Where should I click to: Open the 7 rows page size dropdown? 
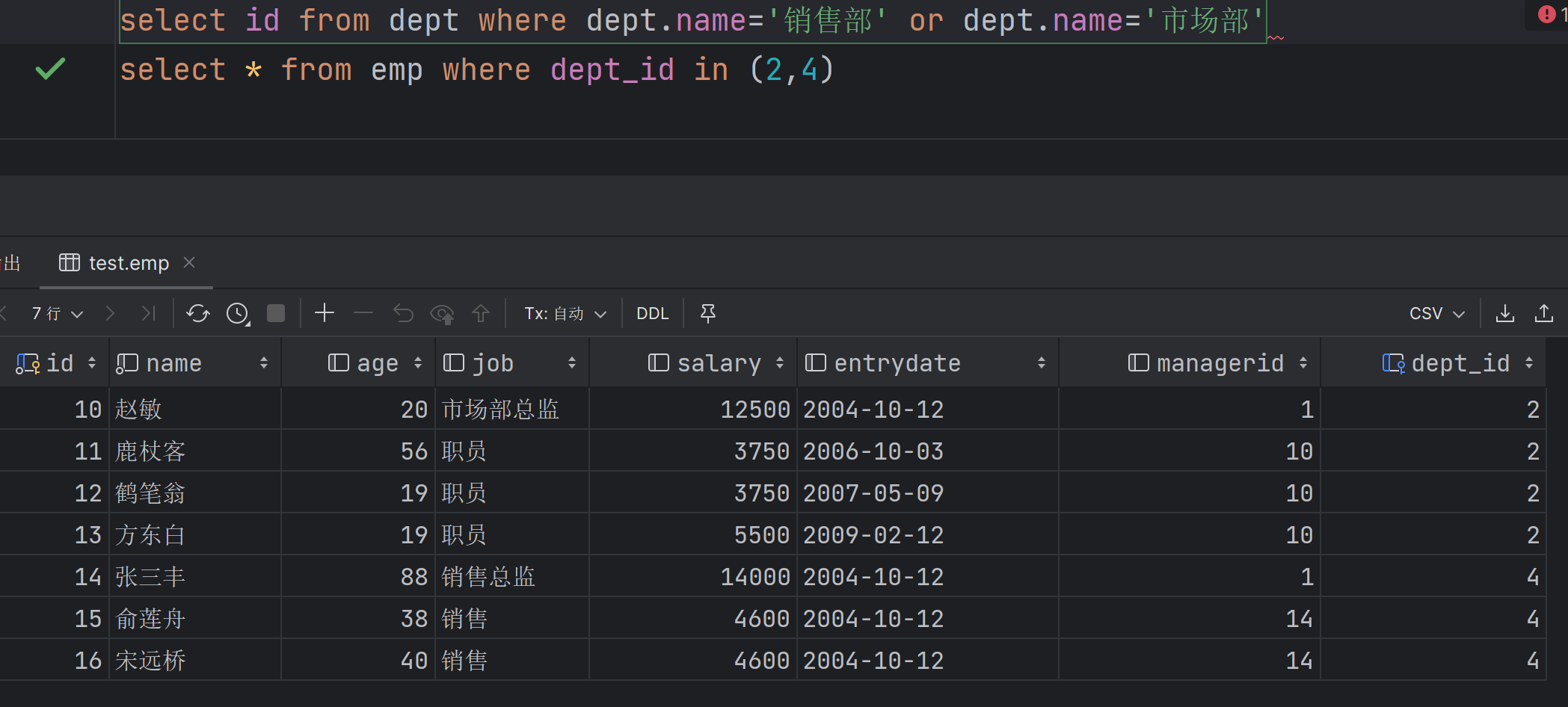(57, 314)
